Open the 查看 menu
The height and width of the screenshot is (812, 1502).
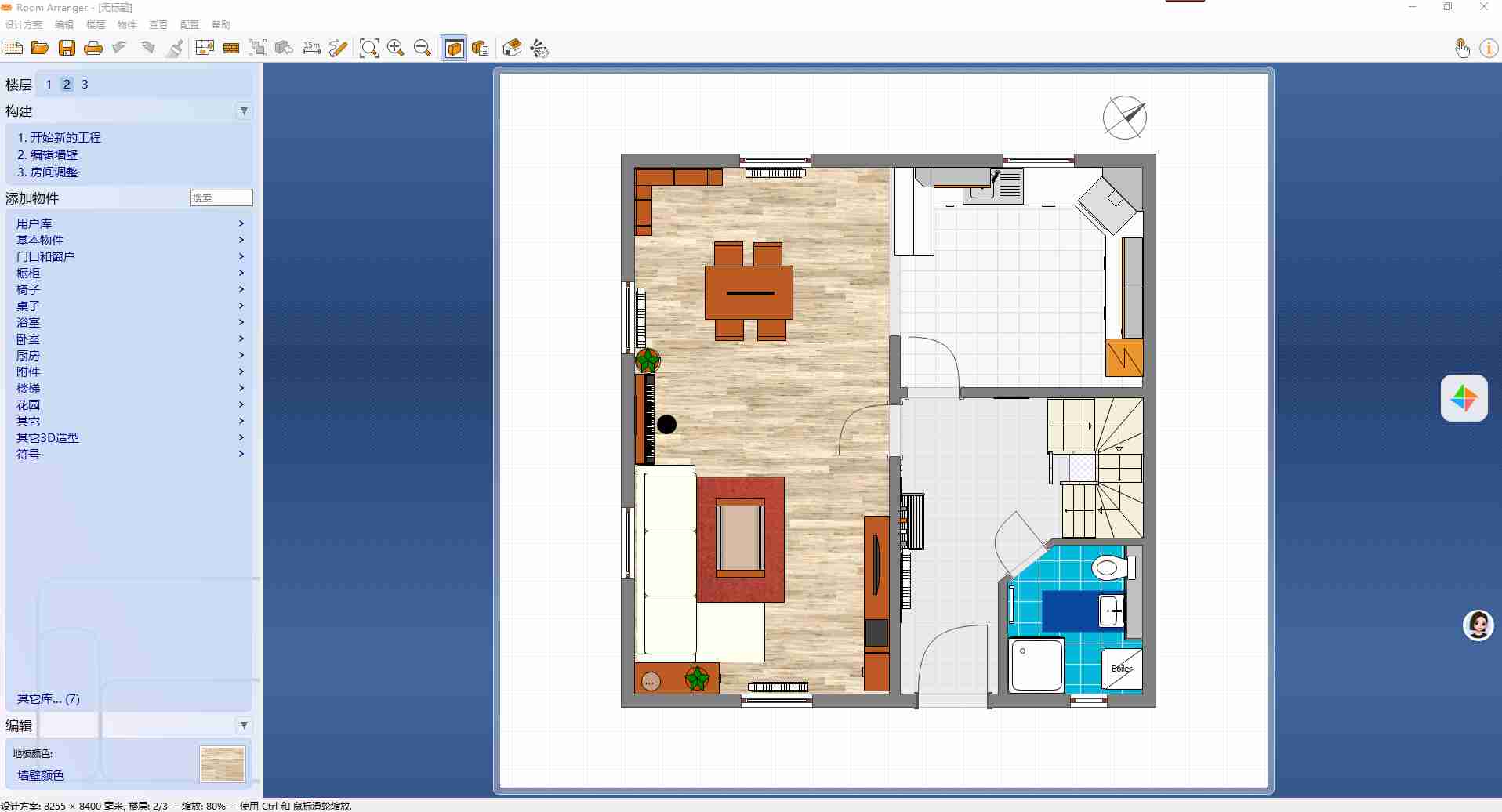[158, 25]
